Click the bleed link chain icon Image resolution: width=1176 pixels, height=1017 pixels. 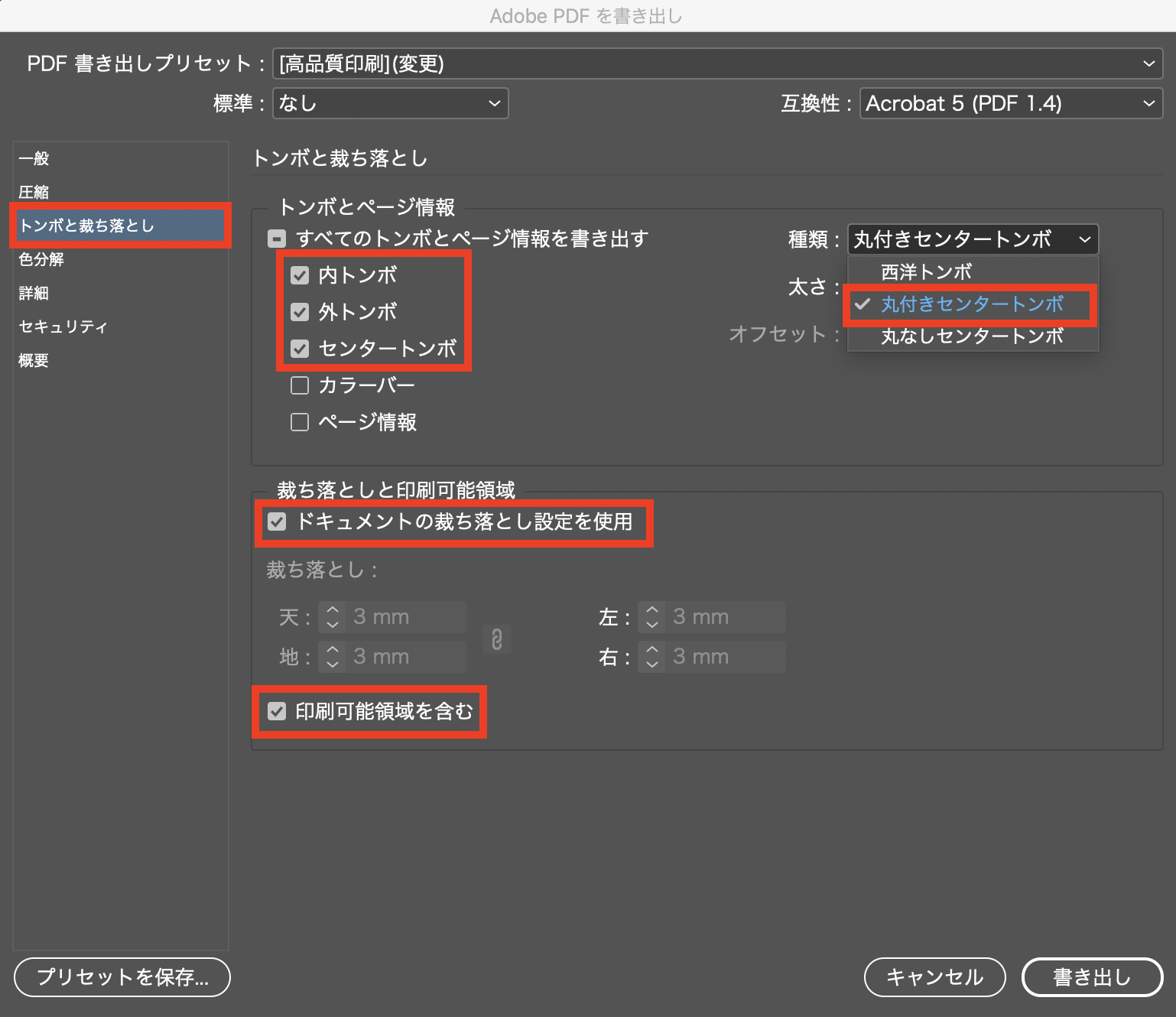tap(497, 638)
